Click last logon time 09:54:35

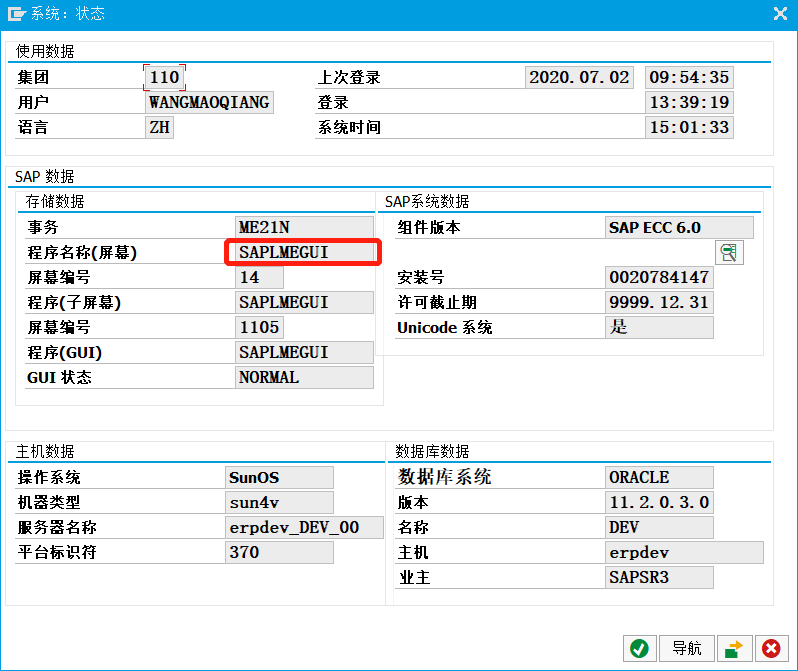[x=689, y=77]
